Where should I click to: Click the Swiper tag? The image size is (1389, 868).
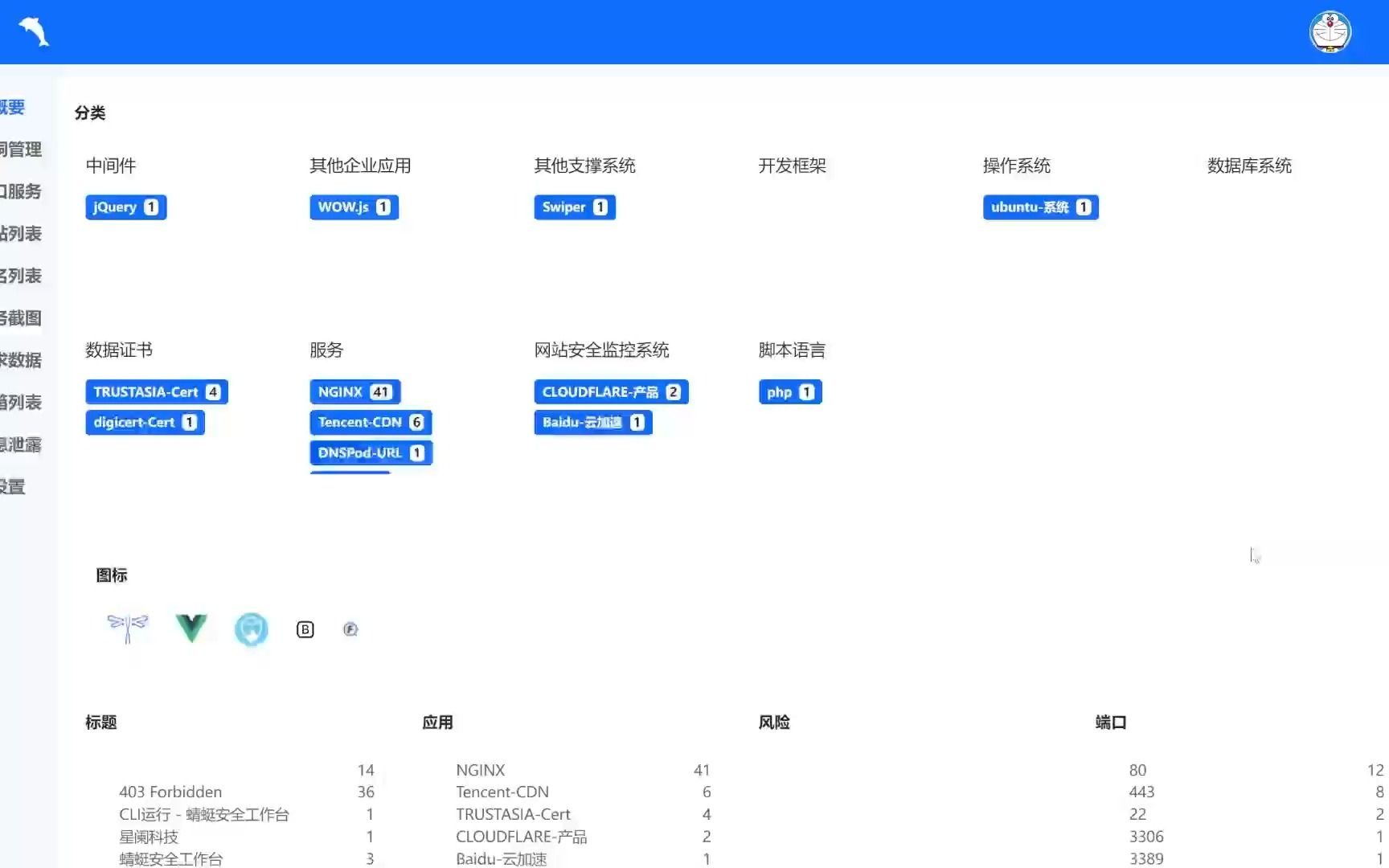click(x=575, y=207)
